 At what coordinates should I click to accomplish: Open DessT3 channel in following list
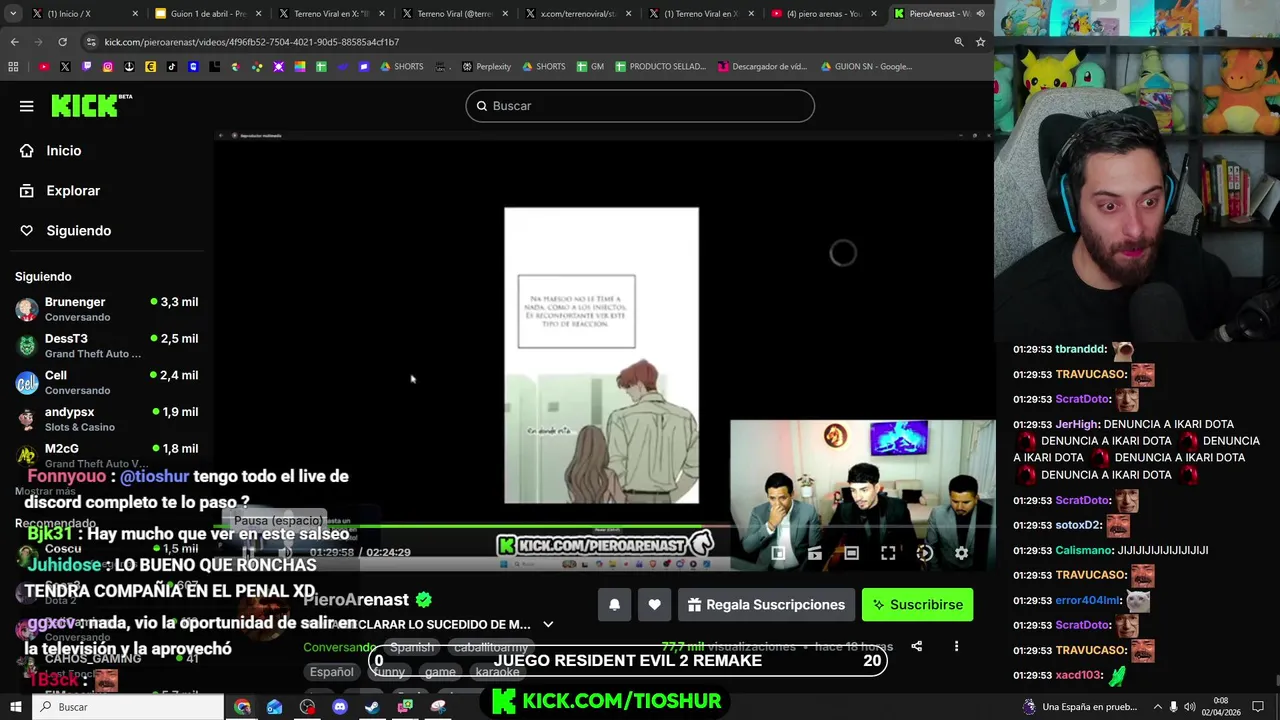coord(106,346)
